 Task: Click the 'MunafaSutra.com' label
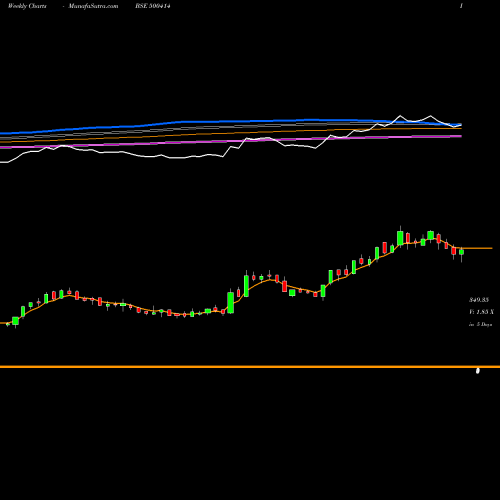(93, 6)
